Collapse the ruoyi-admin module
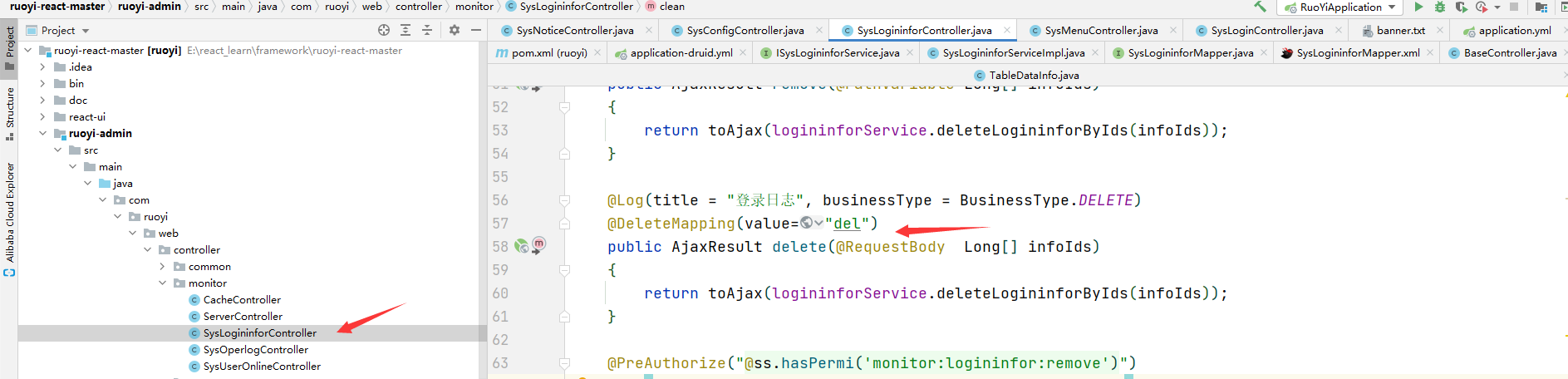 point(43,133)
